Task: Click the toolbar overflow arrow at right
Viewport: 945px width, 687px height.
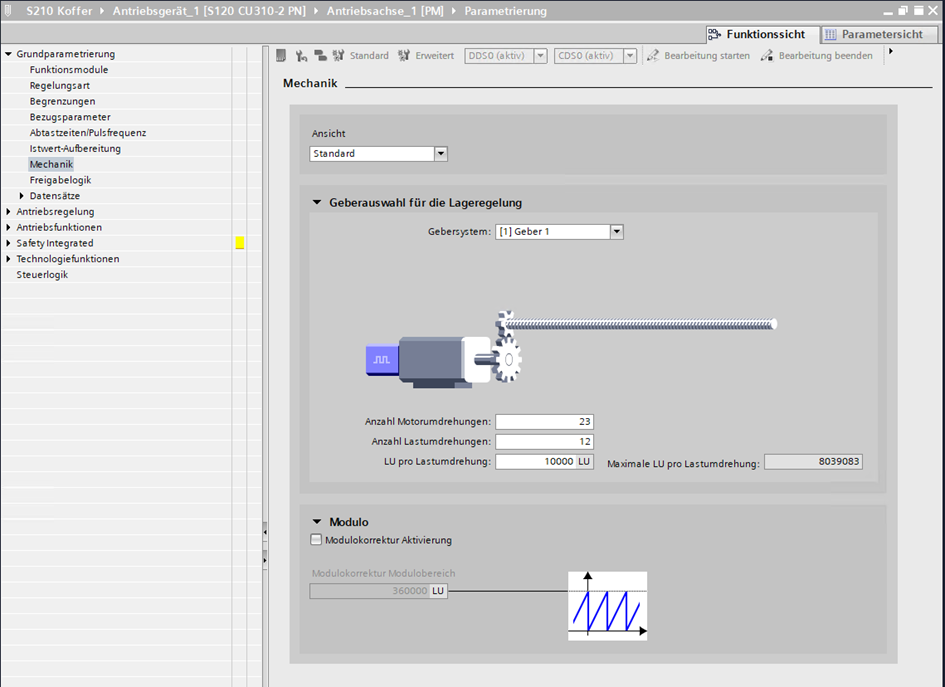Action: 890,51
